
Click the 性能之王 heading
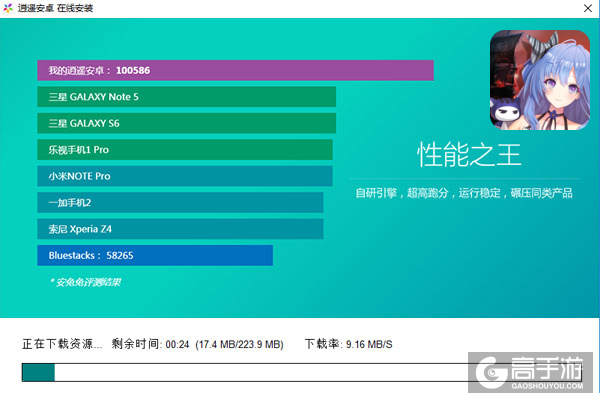pyautogui.click(x=469, y=155)
